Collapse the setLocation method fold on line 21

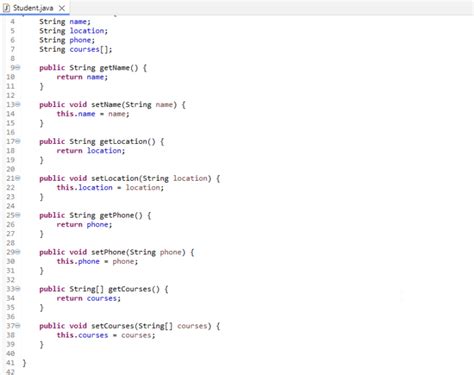pyautogui.click(x=18, y=178)
